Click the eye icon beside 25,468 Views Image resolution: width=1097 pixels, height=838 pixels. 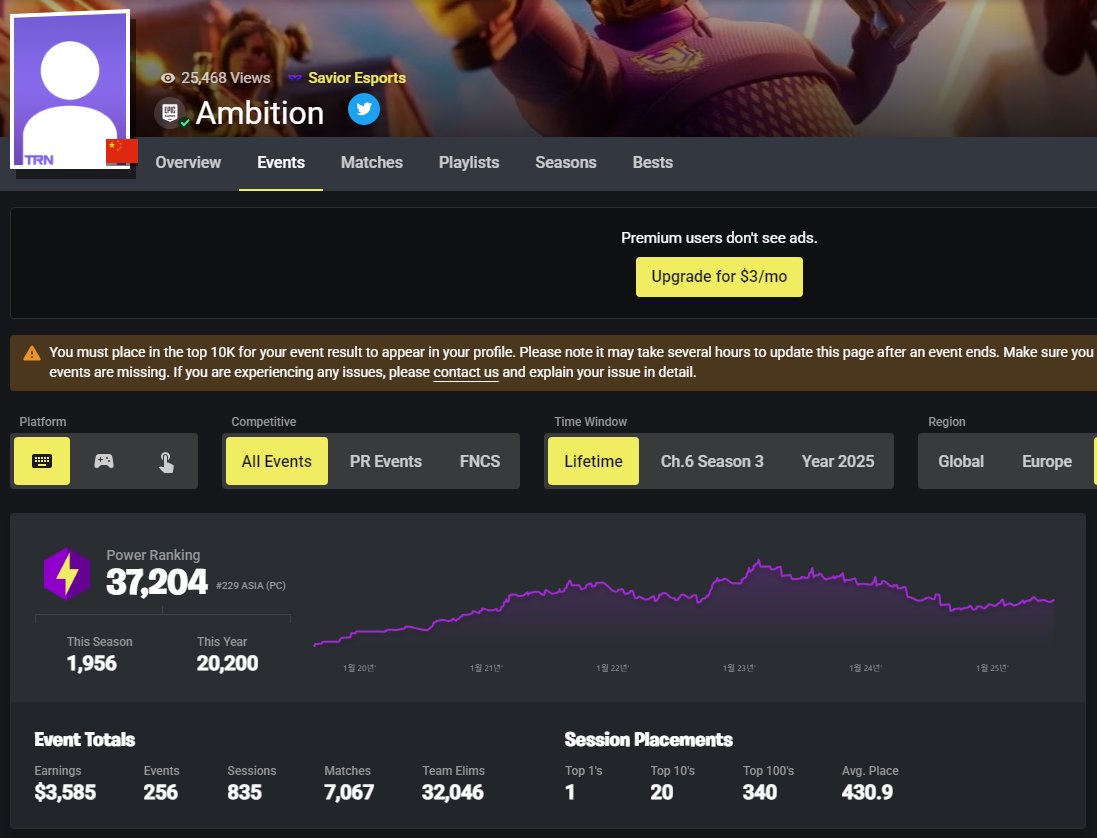pos(168,78)
